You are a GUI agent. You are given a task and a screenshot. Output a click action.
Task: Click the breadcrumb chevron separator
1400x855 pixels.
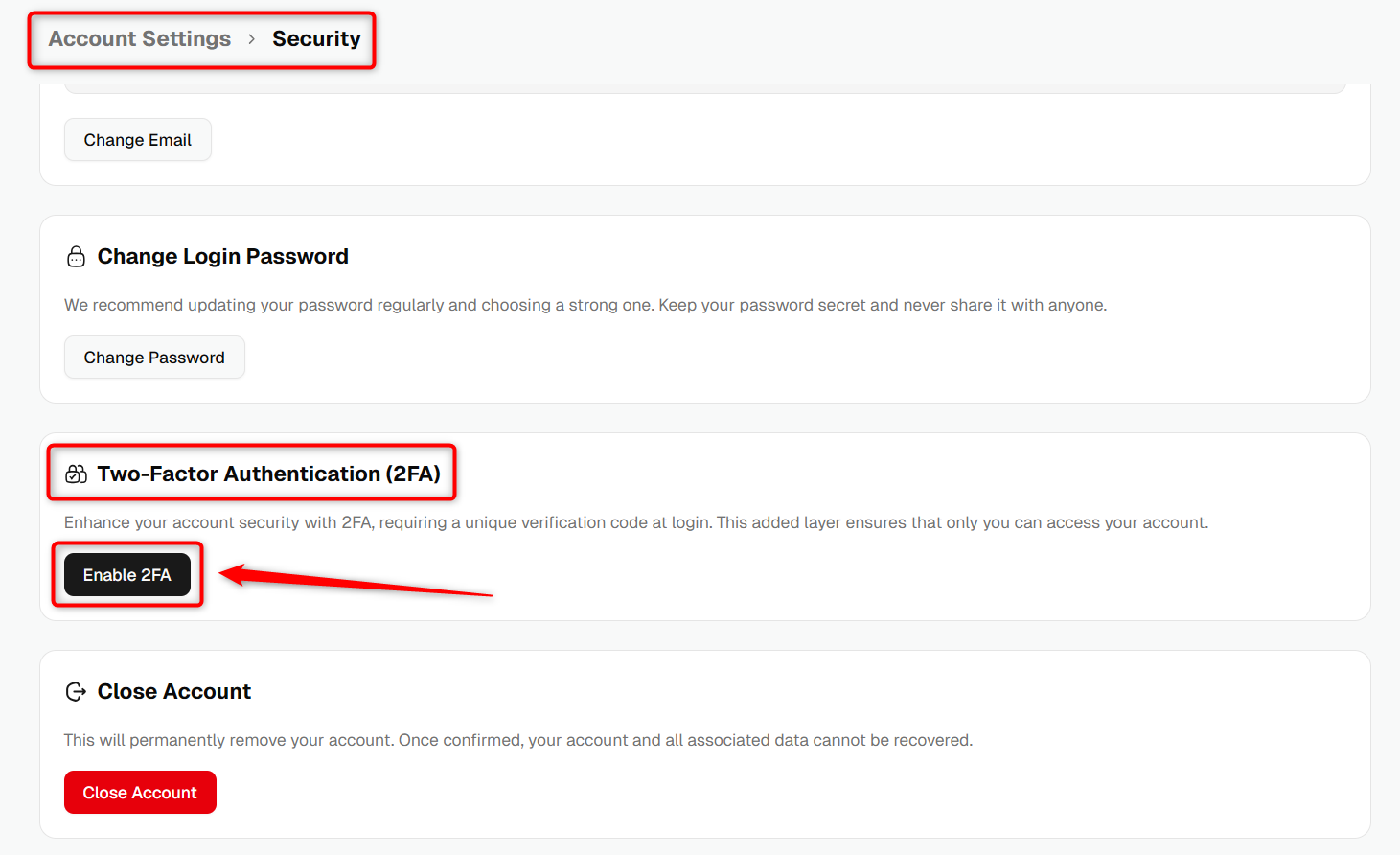(x=252, y=39)
